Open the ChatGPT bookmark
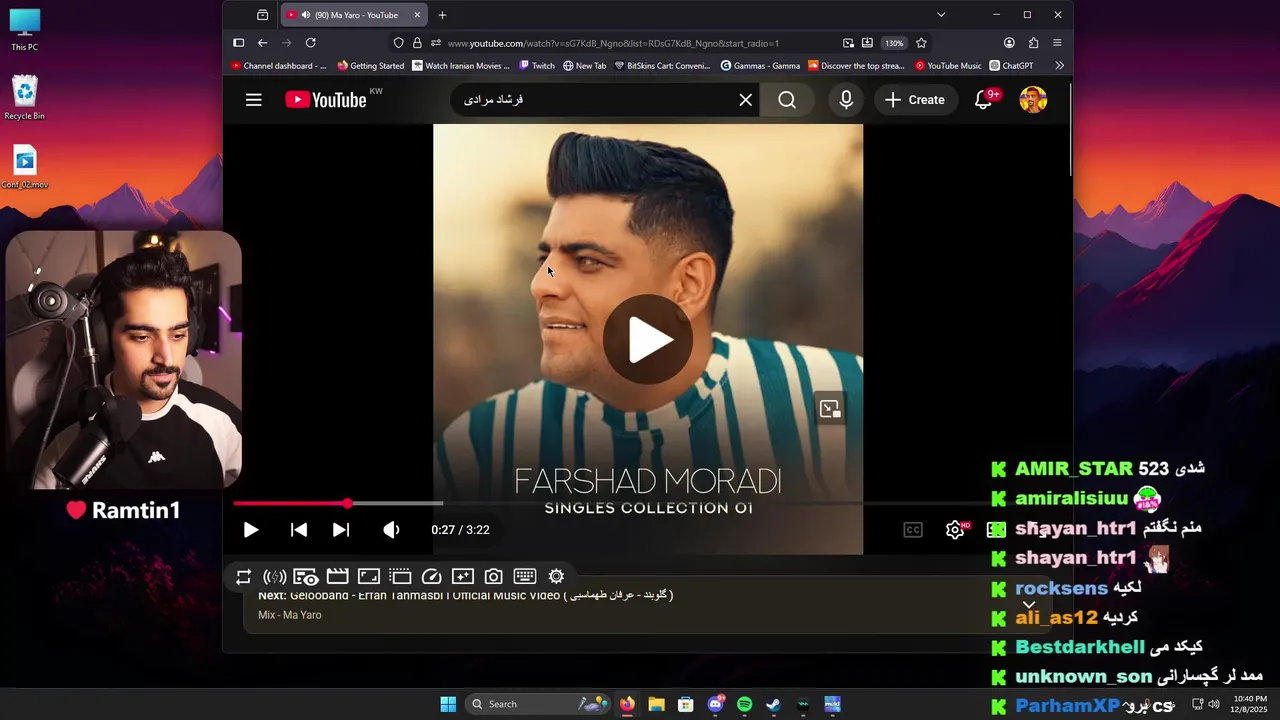 pos(1011,66)
